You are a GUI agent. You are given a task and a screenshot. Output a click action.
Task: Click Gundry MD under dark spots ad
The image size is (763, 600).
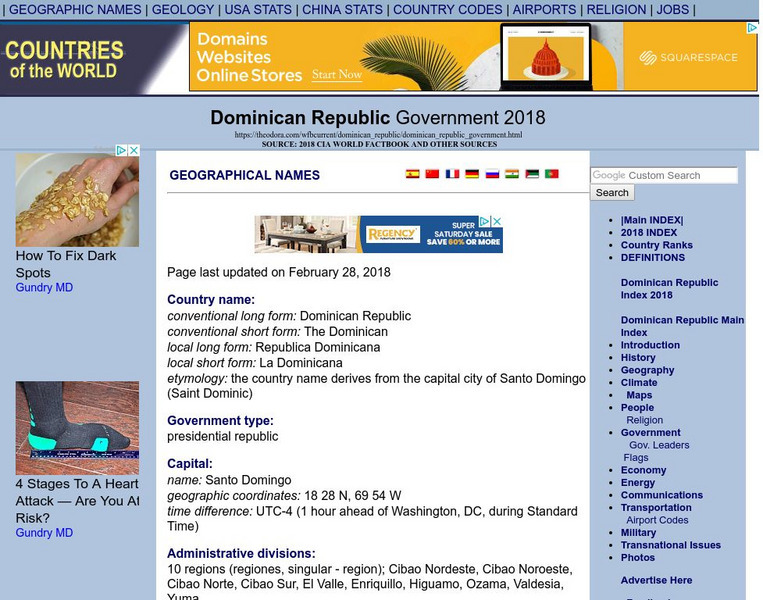[x=44, y=287]
